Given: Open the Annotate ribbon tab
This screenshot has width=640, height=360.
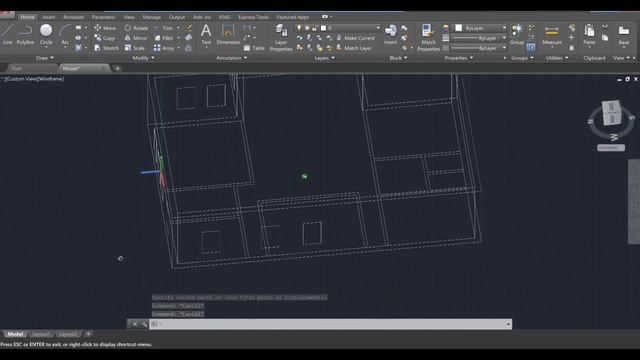Looking at the screenshot, I should (73, 17).
